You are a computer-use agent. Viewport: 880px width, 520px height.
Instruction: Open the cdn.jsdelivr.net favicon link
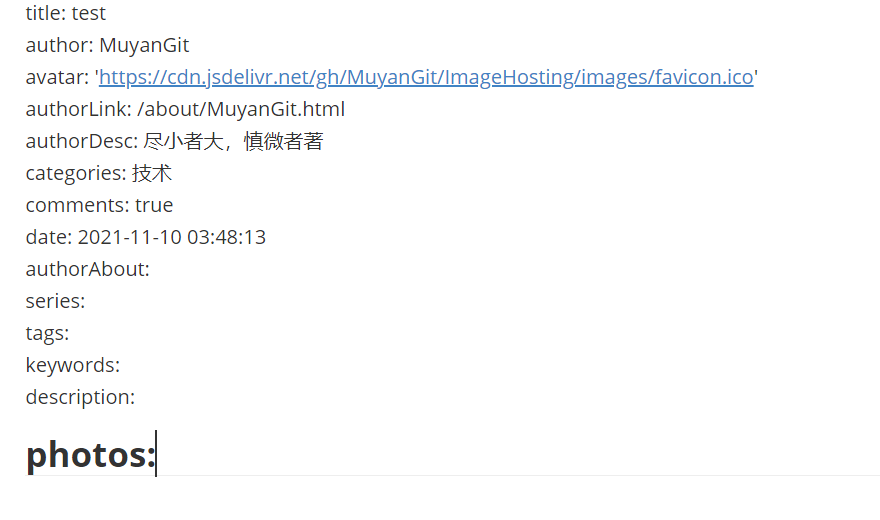pos(426,77)
